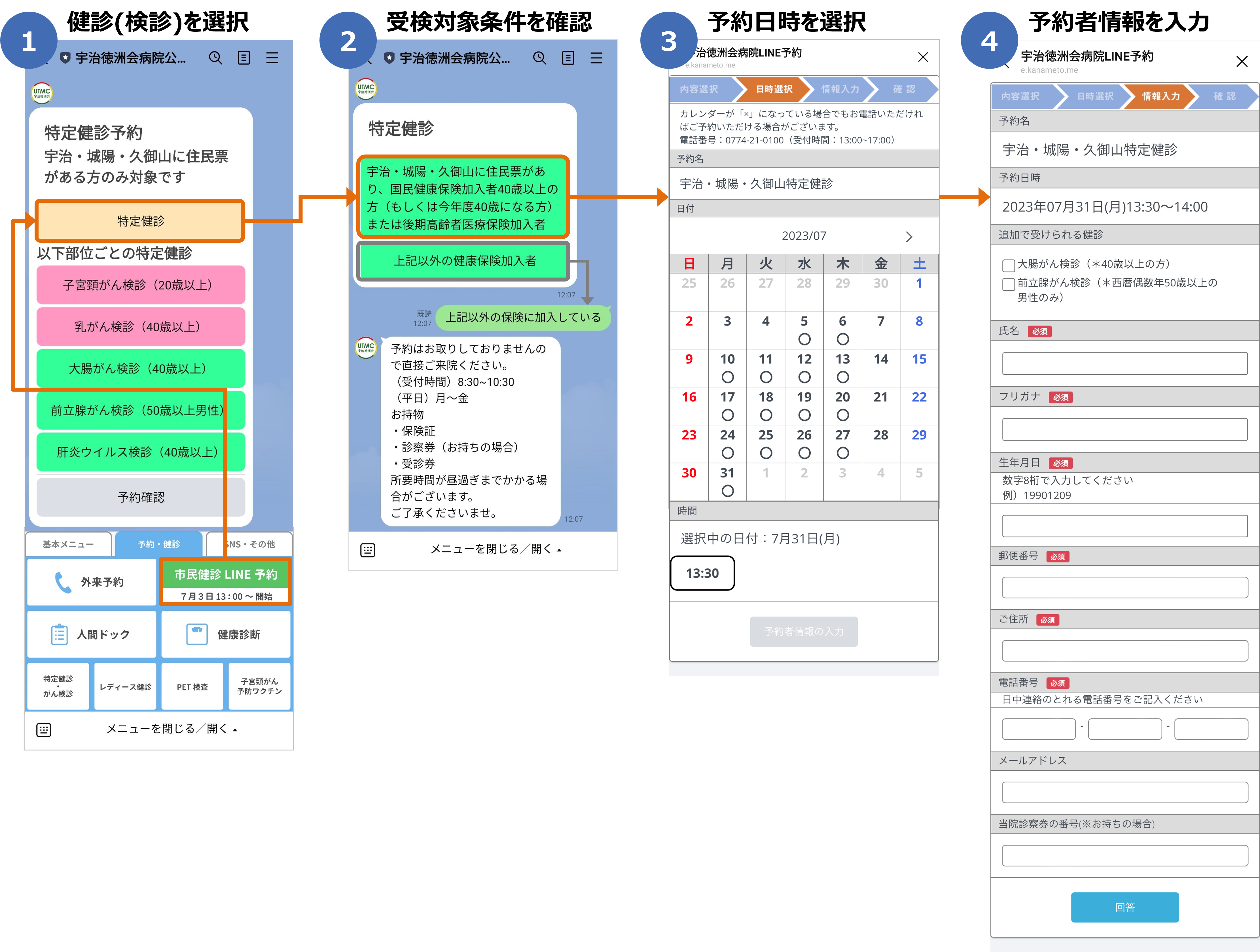Click the keyboard icon in the first chat screen
Screen dimensions: 1260x952
[44, 729]
